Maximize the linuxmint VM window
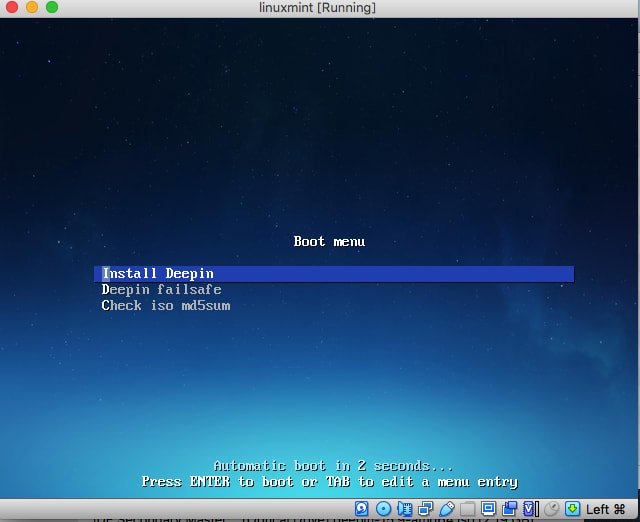Image resolution: width=640 pixels, height=522 pixels. [x=52, y=7]
